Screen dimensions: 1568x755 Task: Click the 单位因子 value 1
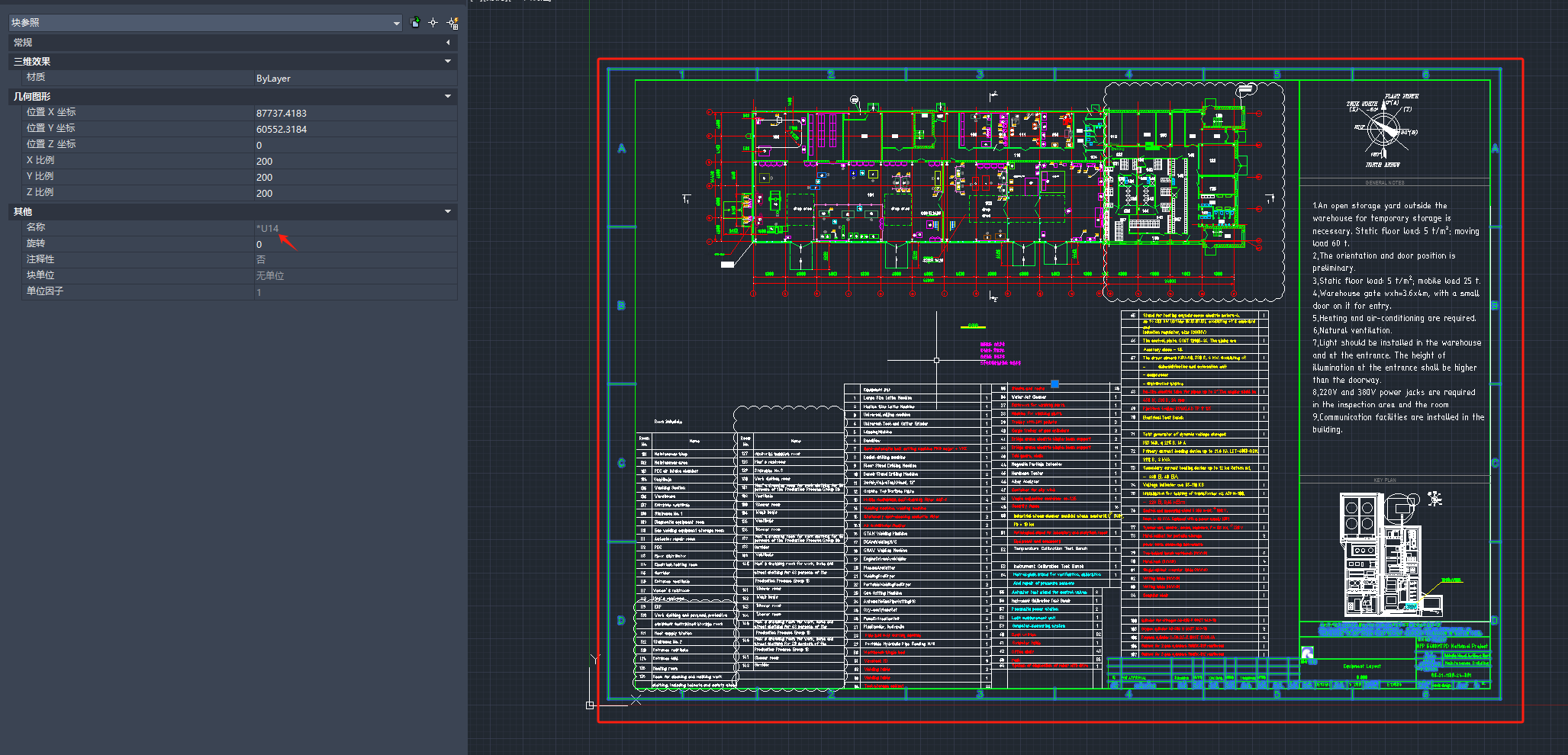356,291
